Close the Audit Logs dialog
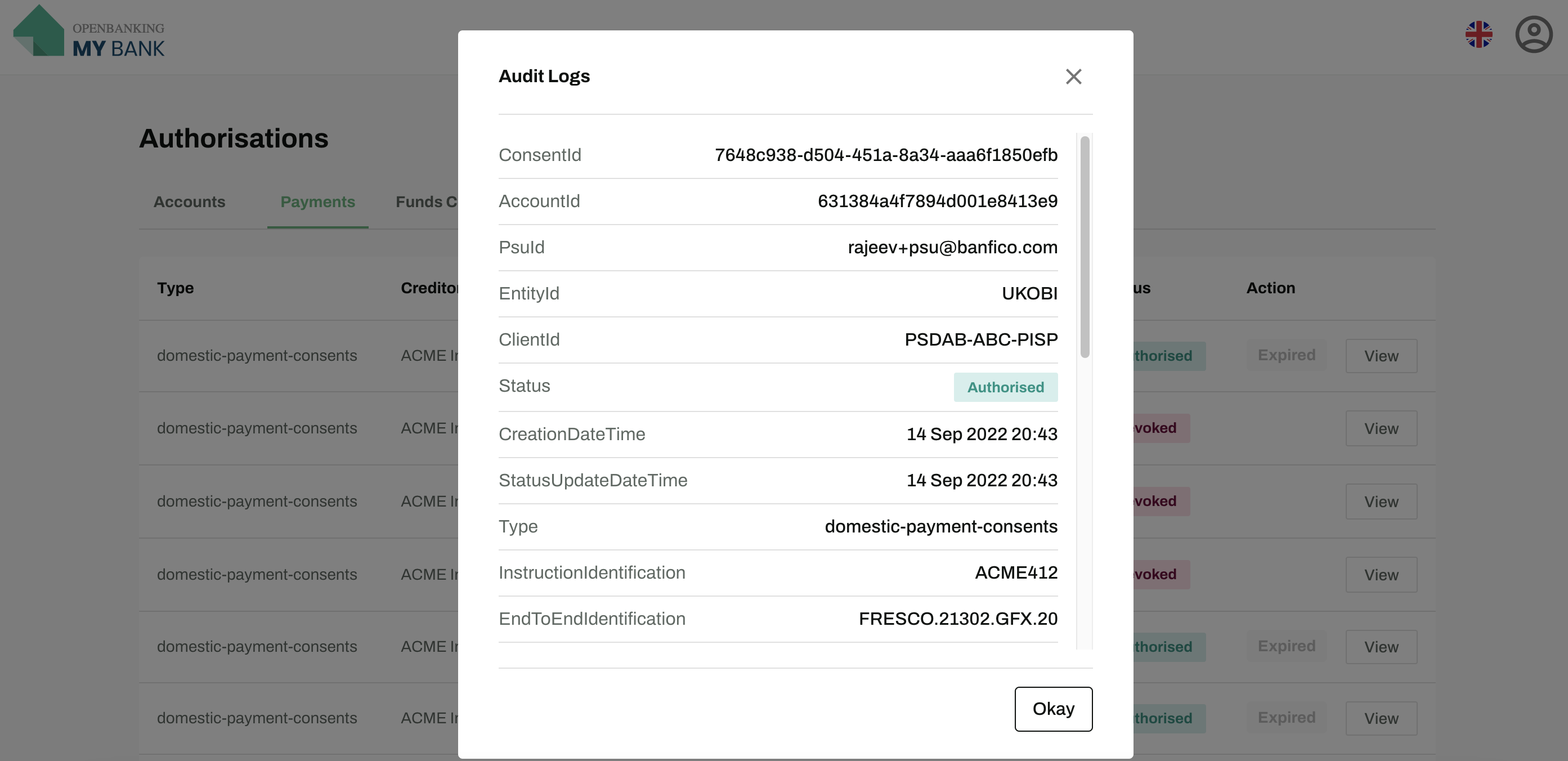 (x=1074, y=77)
